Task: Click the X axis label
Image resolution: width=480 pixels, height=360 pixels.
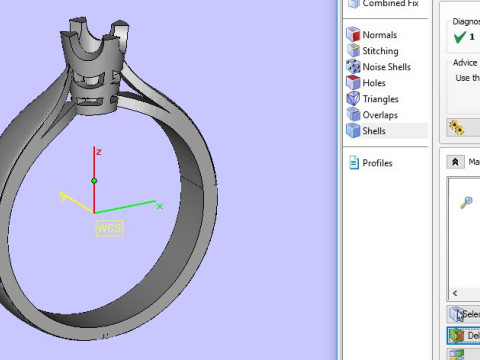Action: (160, 206)
